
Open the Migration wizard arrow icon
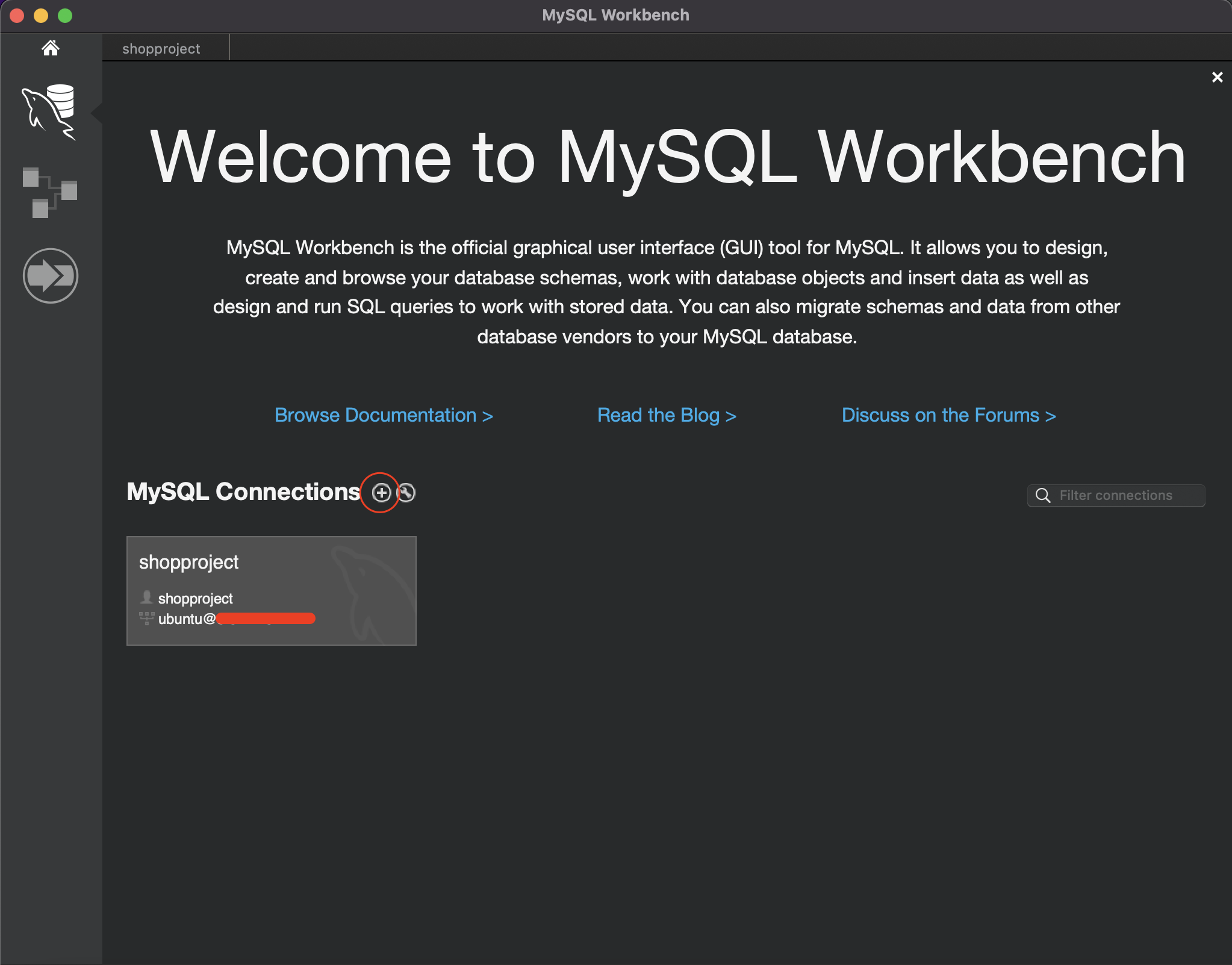click(51, 276)
